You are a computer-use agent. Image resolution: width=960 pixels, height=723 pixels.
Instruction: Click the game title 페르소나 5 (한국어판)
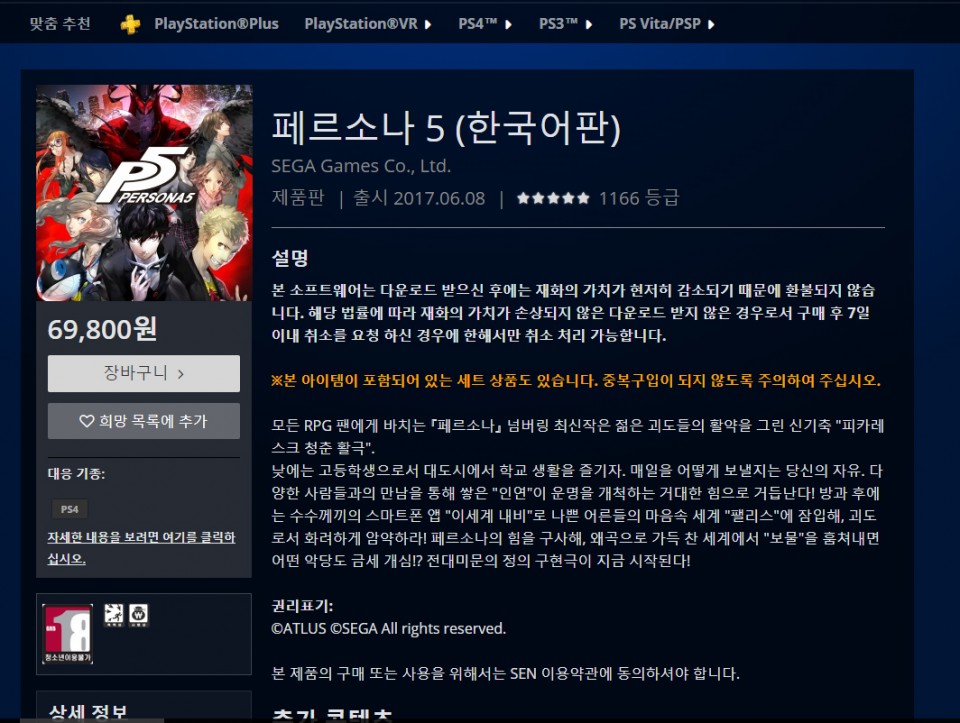(446, 128)
